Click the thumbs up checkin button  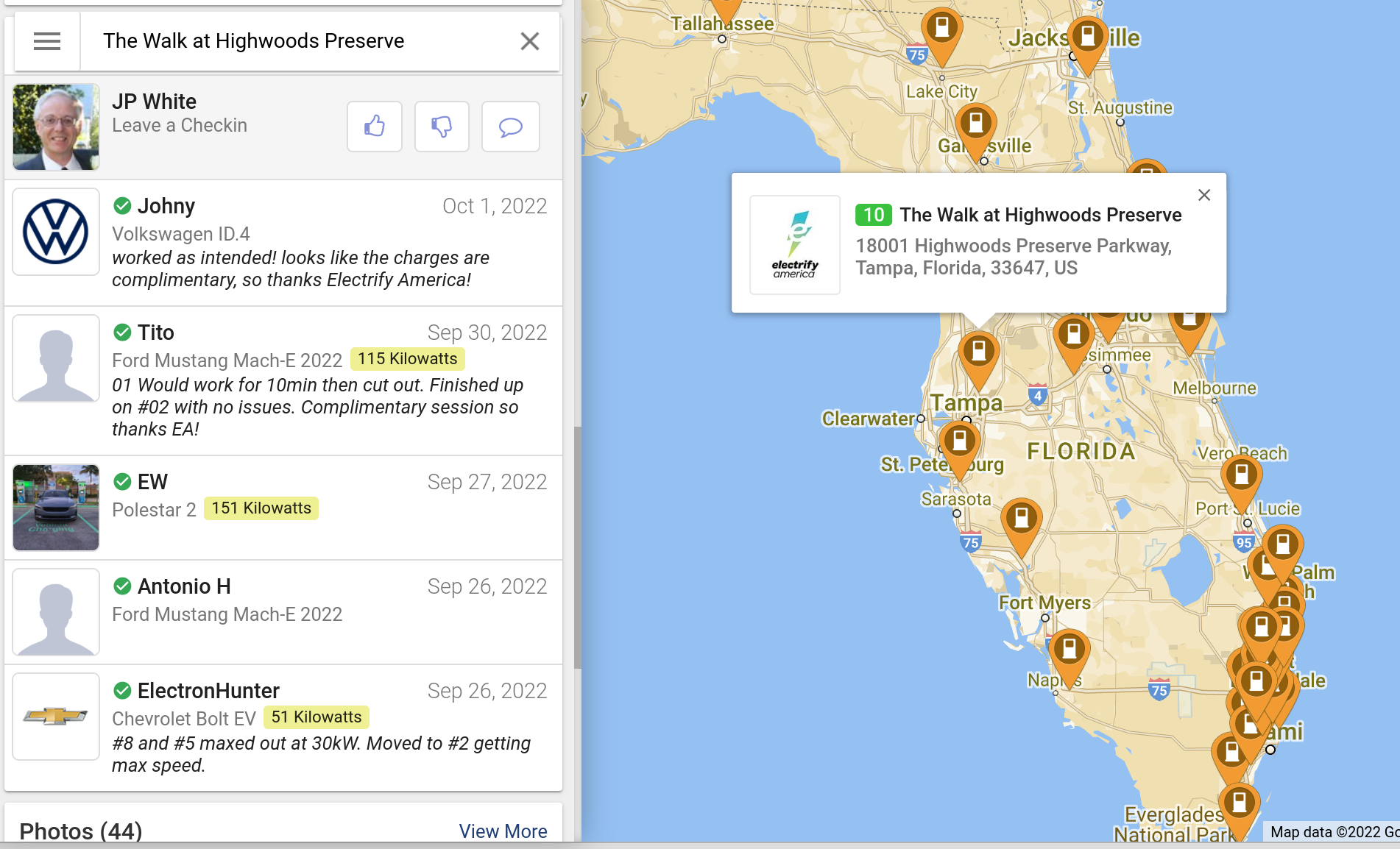(375, 127)
